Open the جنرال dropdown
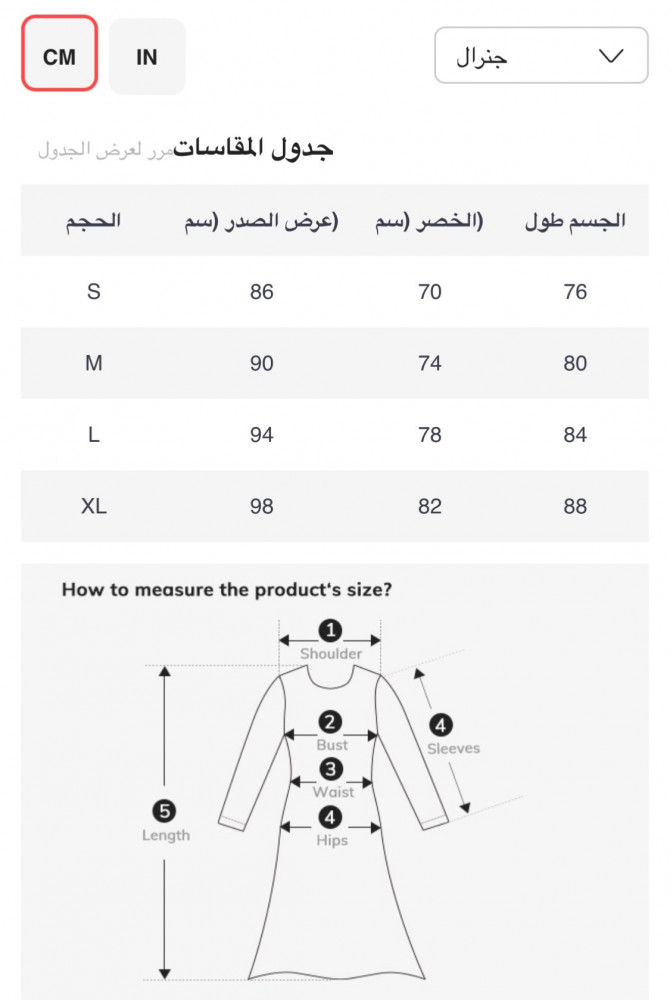Viewport: 670px width, 1000px height. pyautogui.click(x=540, y=56)
